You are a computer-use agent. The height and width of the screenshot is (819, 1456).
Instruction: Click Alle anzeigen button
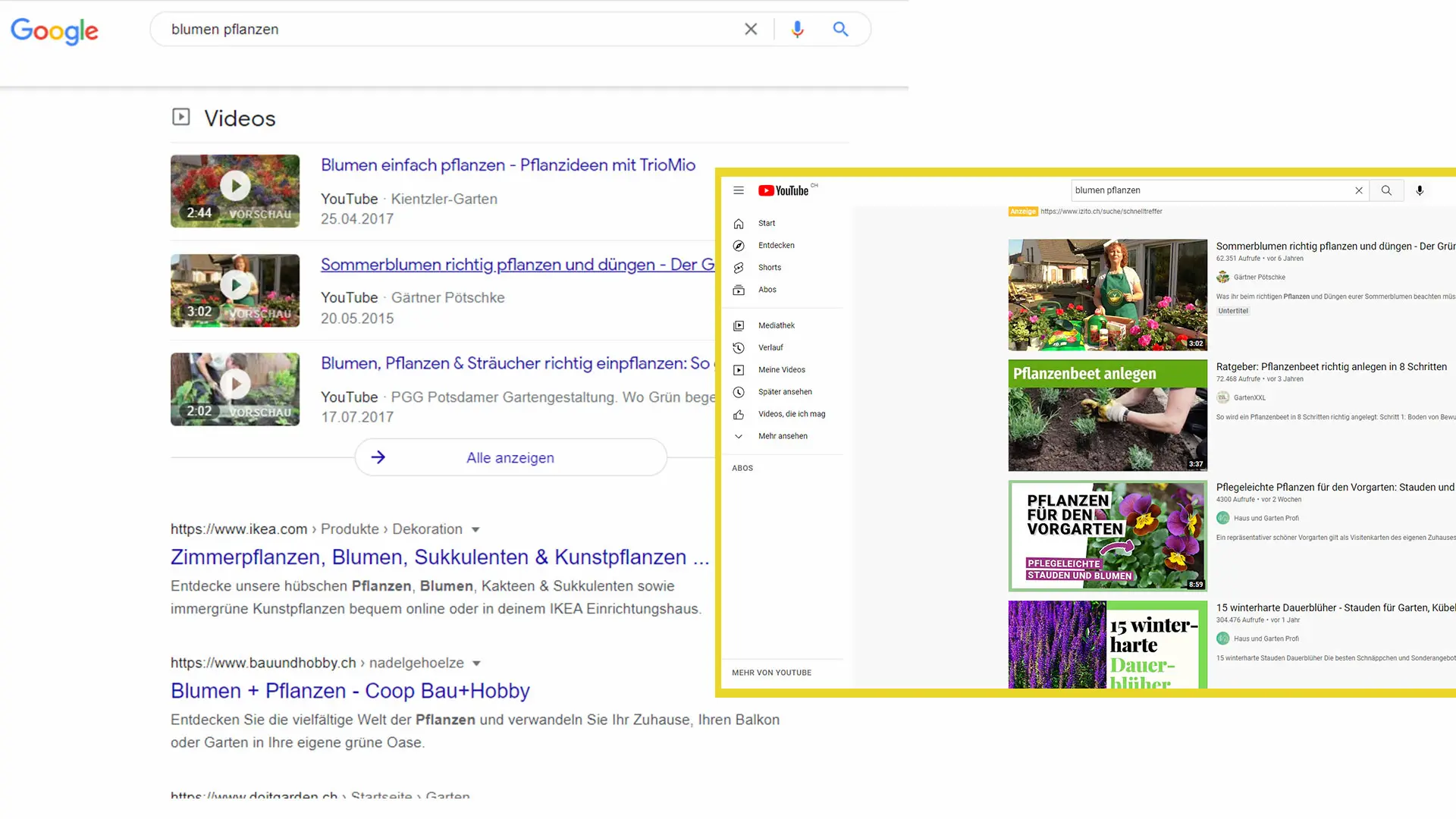[510, 457]
